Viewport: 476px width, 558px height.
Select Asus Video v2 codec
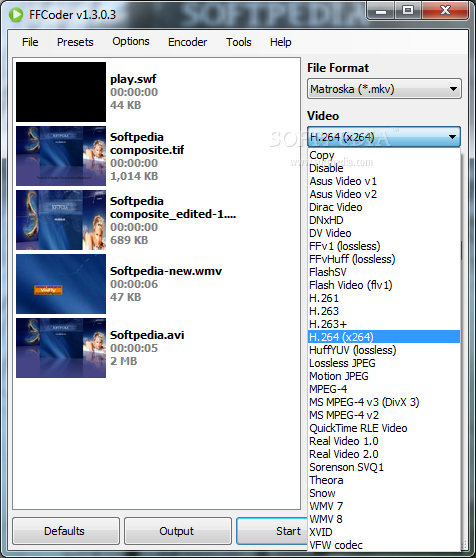pyautogui.click(x=384, y=194)
